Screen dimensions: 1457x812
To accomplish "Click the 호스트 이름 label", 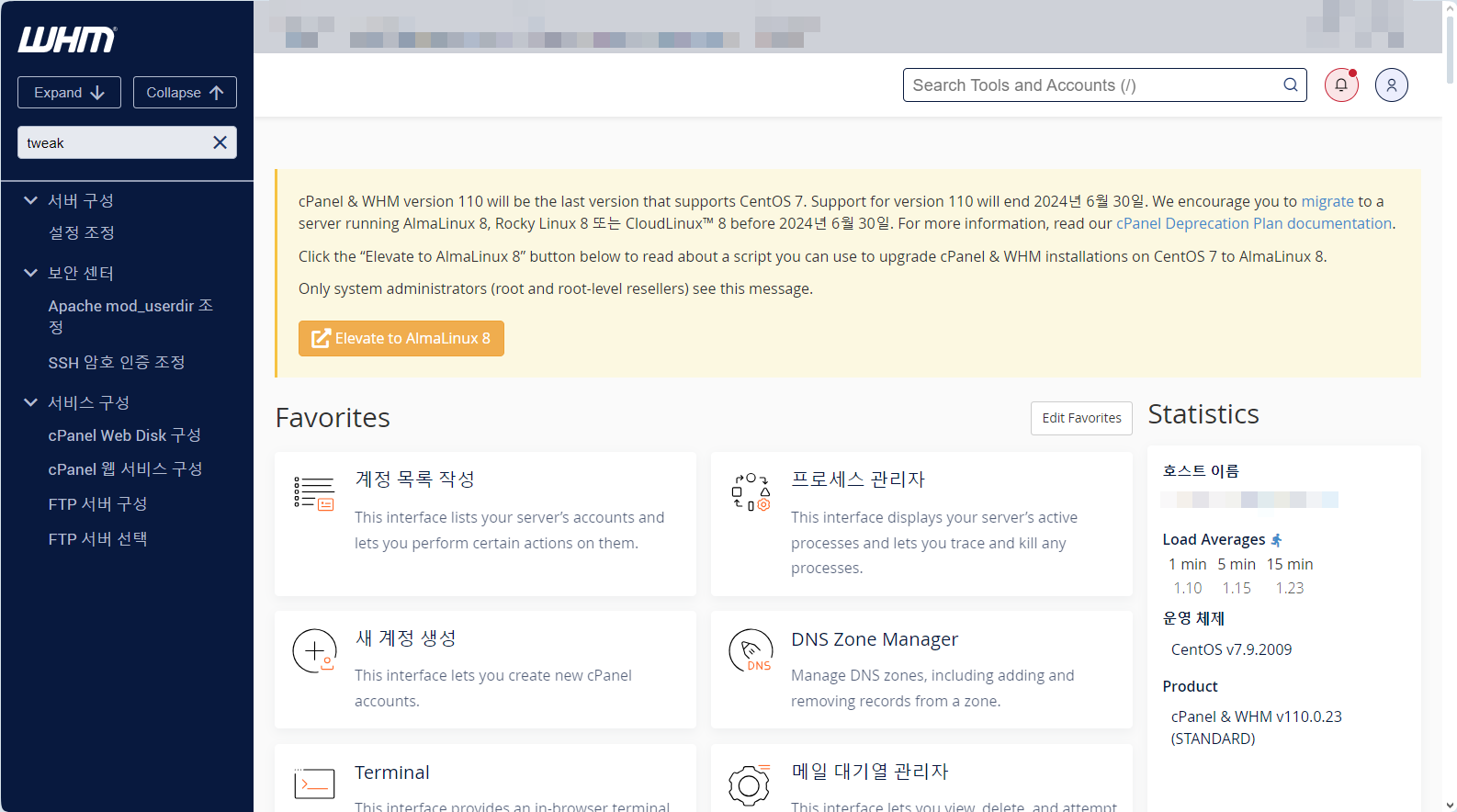I will coord(1201,471).
